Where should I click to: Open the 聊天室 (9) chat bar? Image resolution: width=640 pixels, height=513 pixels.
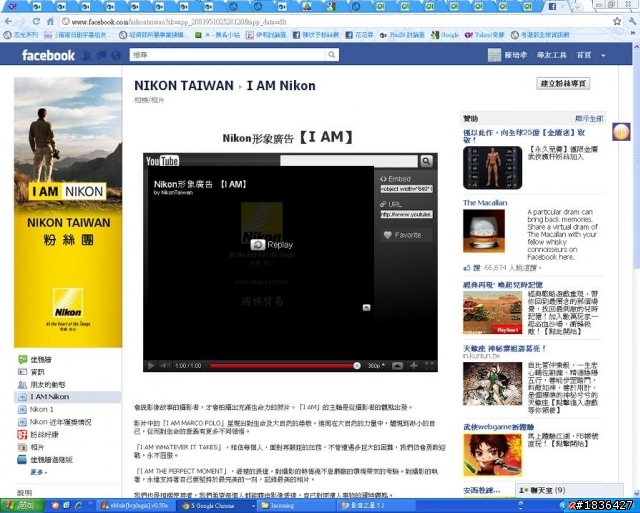point(569,490)
